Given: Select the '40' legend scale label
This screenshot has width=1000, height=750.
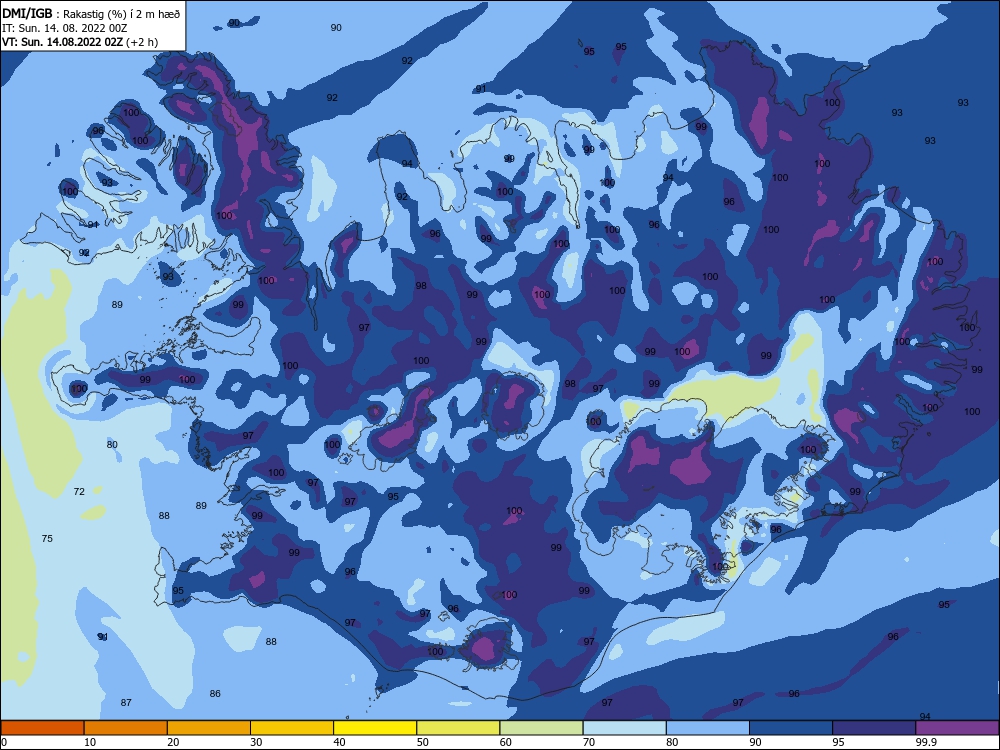Looking at the screenshot, I should coord(339,742).
